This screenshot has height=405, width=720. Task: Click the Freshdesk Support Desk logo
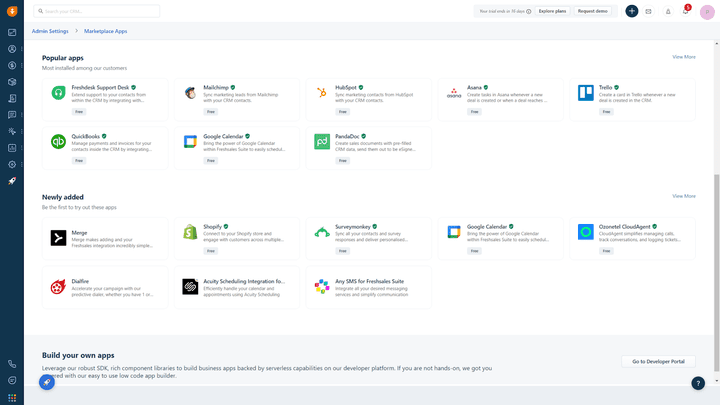point(58,93)
